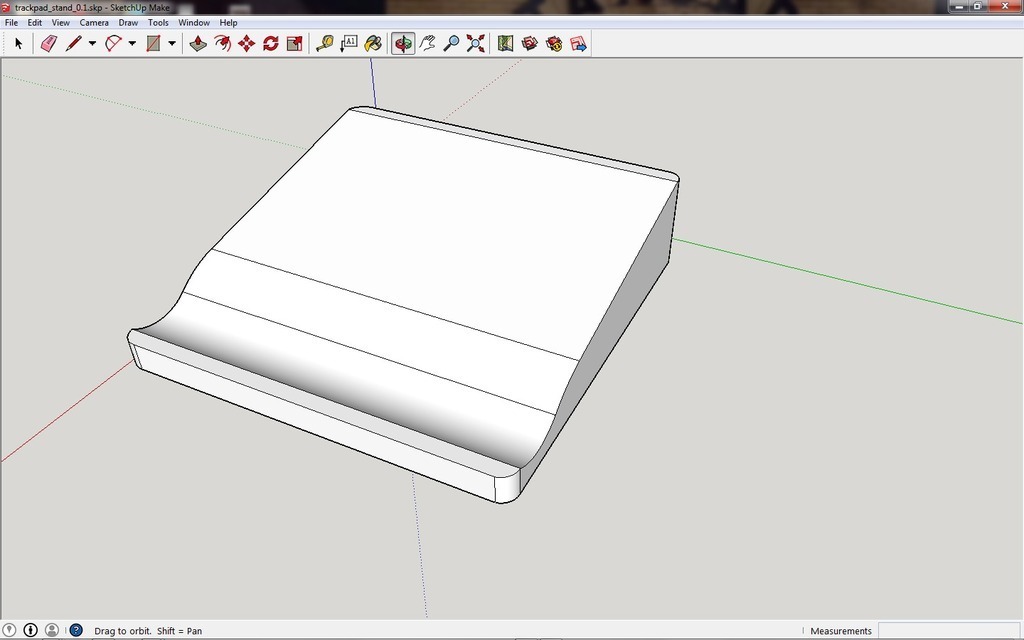Select the Arc drawing tool

(113, 42)
